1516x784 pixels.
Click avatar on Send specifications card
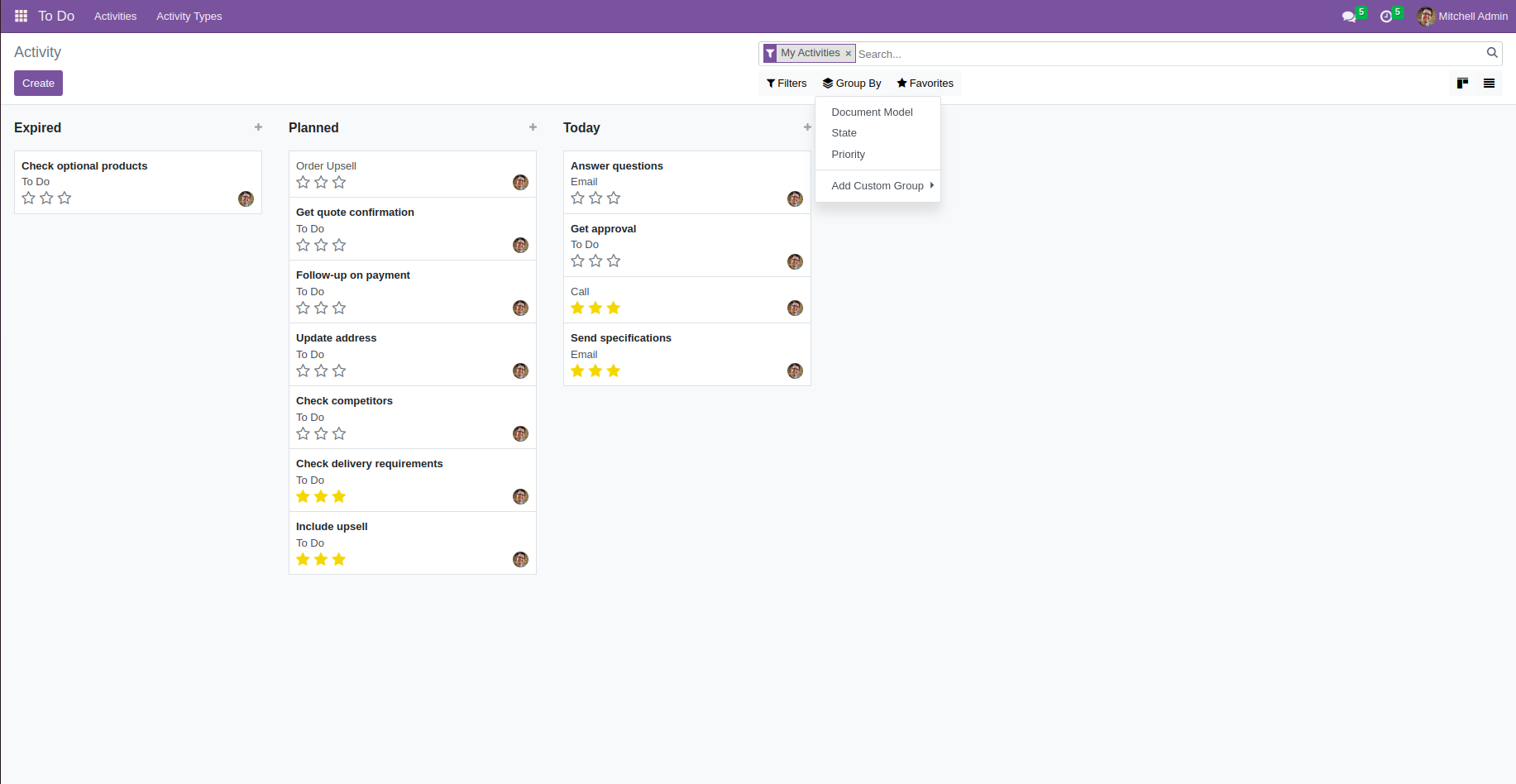coord(795,370)
